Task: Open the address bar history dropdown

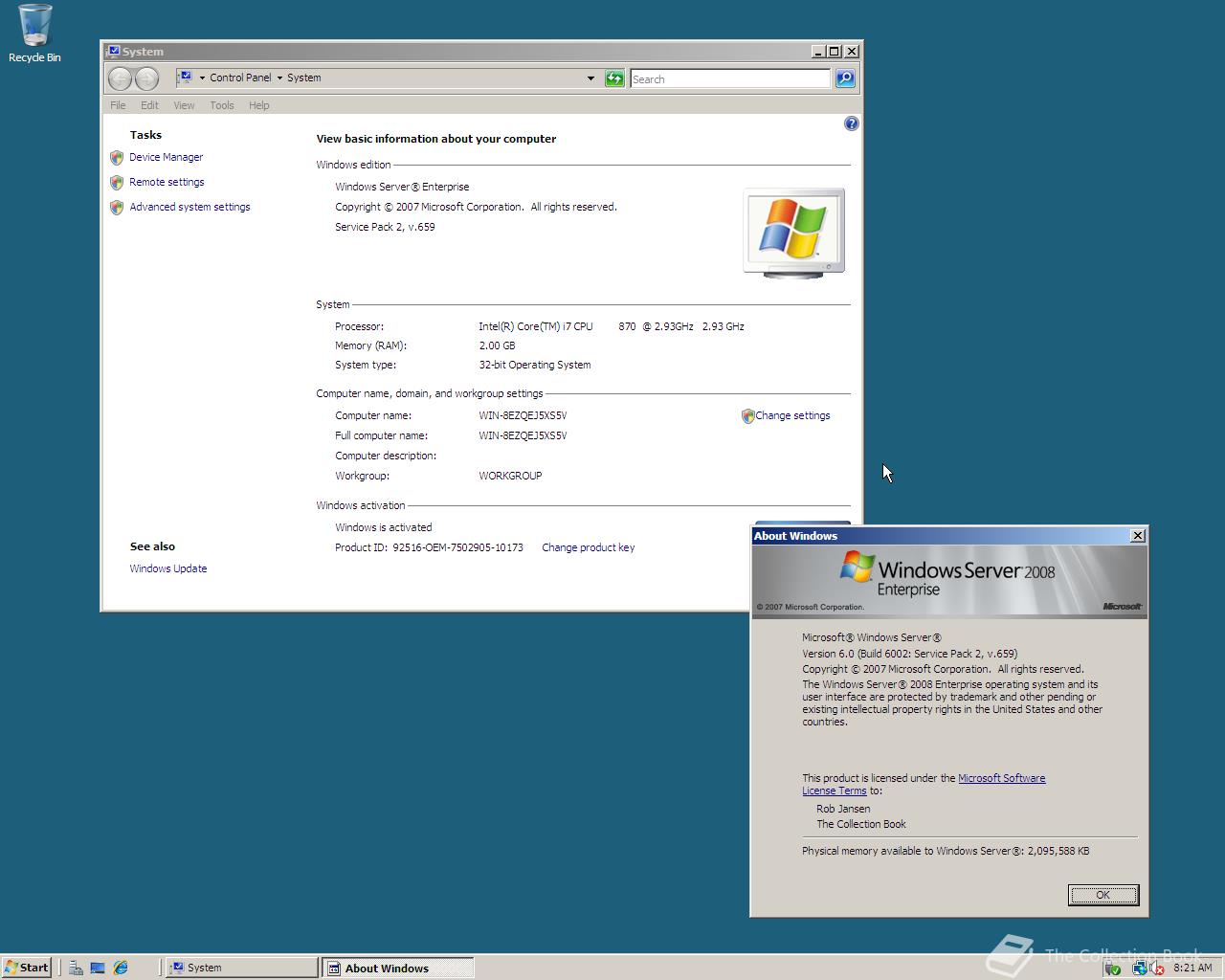Action: coord(590,78)
